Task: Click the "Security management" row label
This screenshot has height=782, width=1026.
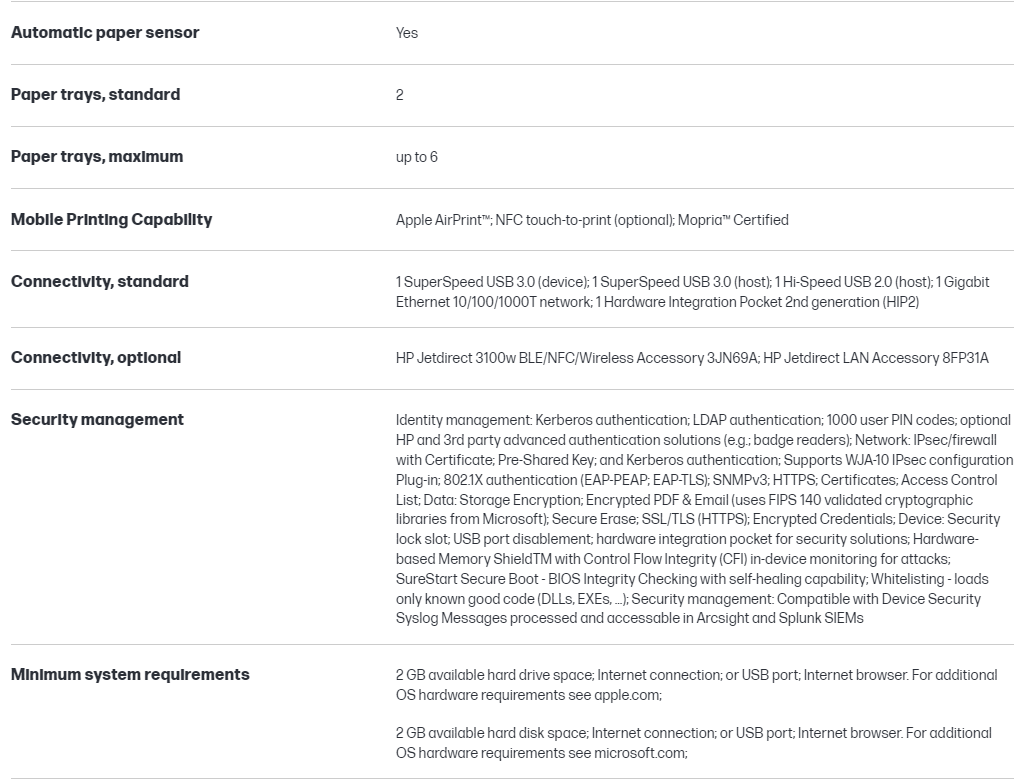Action: point(97,420)
